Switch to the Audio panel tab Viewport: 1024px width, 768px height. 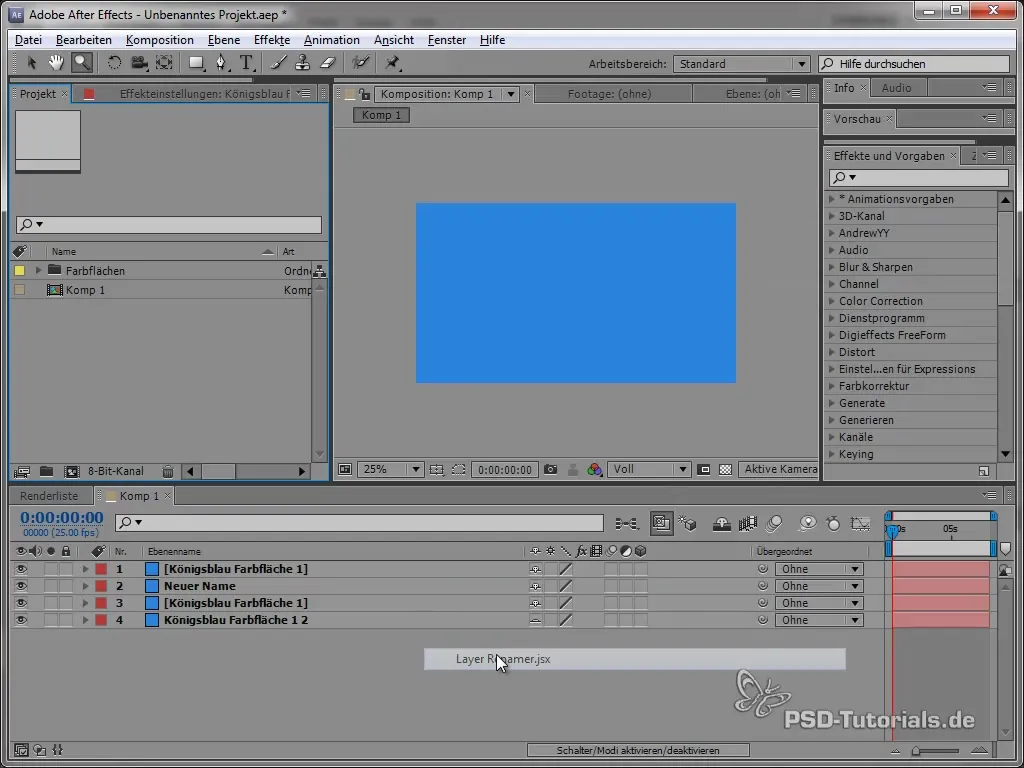896,88
